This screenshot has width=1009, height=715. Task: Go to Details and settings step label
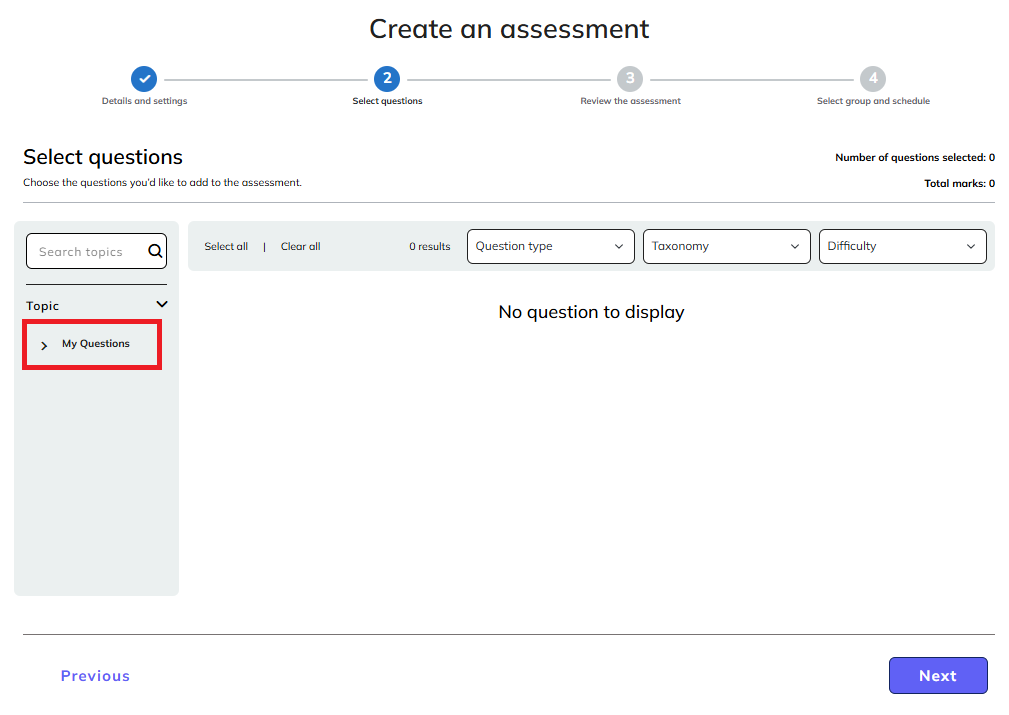144,101
